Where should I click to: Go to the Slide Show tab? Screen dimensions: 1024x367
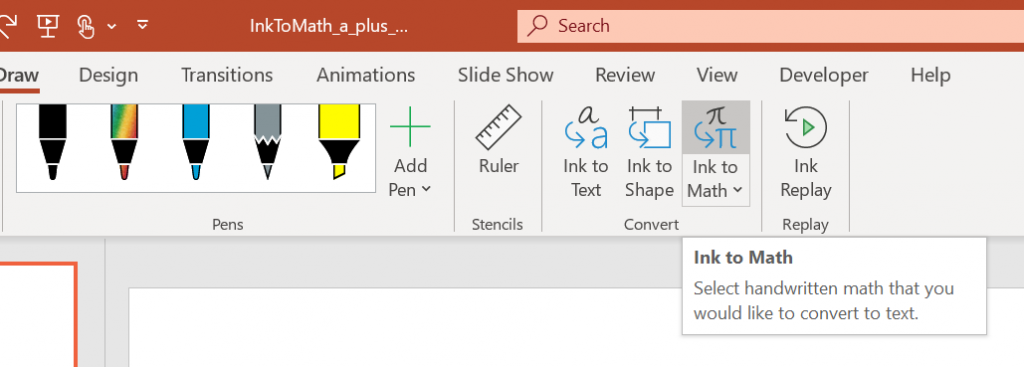[x=505, y=75]
